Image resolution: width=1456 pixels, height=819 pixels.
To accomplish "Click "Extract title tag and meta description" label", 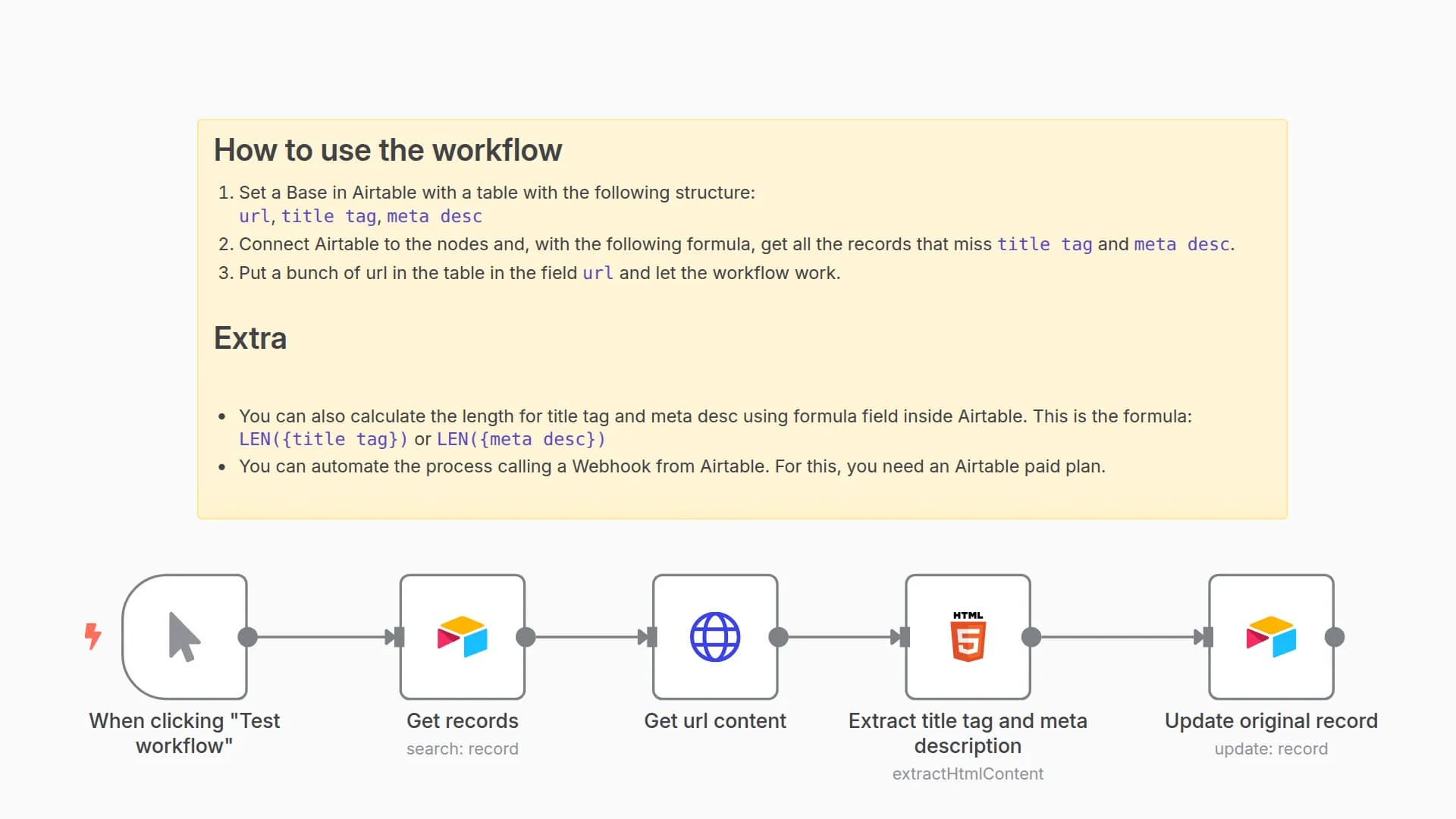I will point(968,733).
